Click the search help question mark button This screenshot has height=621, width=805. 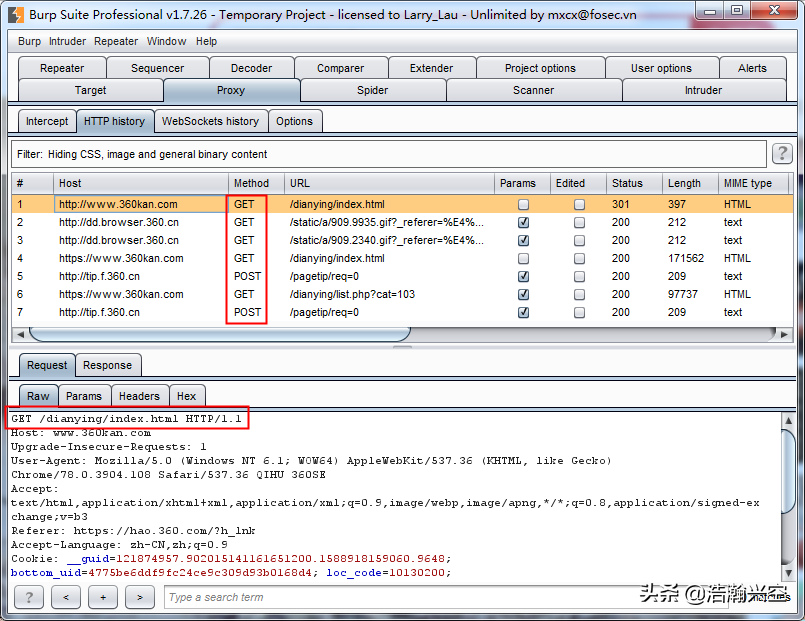pyautogui.click(x=29, y=597)
